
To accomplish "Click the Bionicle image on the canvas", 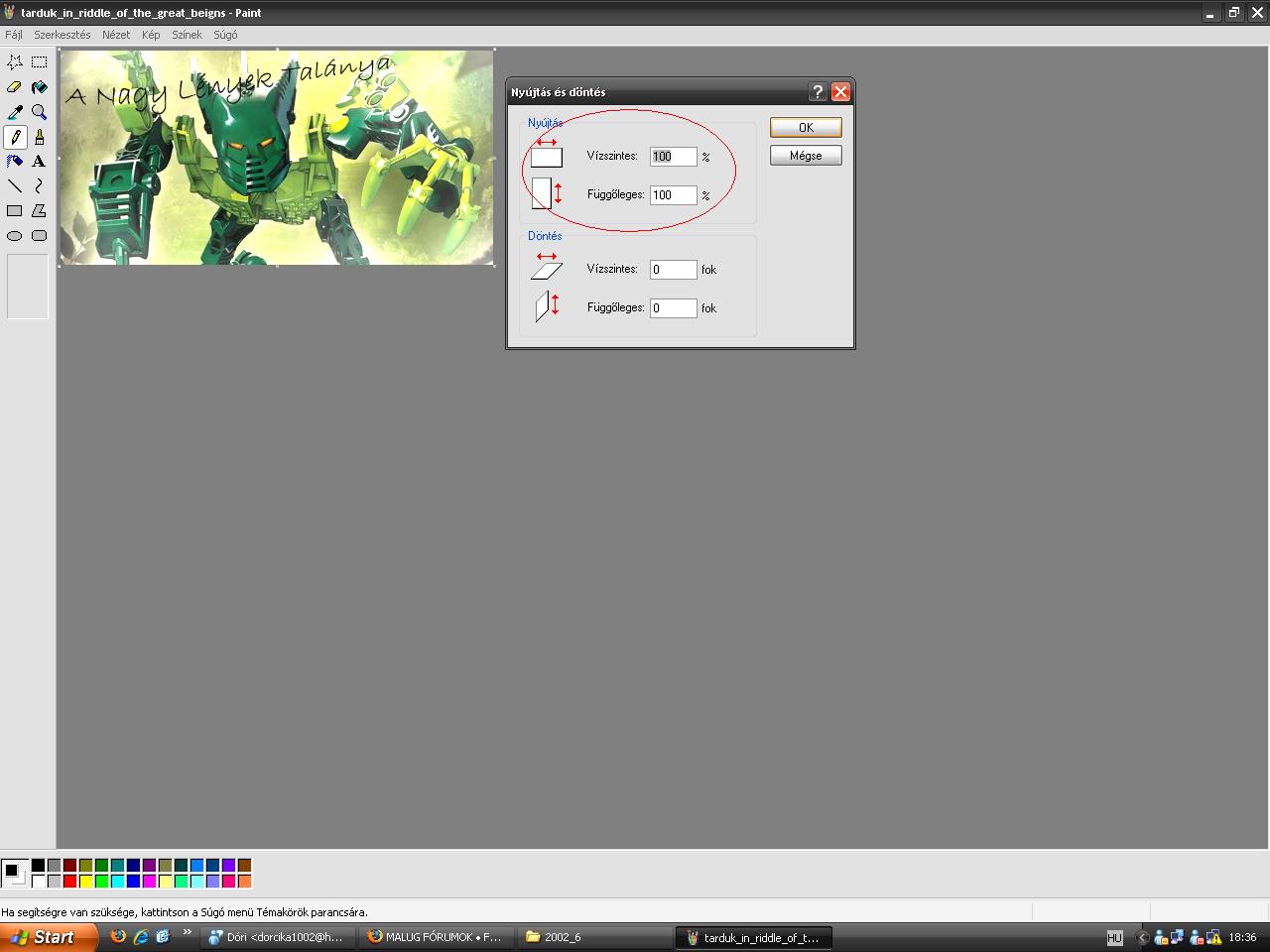I will tap(277, 158).
